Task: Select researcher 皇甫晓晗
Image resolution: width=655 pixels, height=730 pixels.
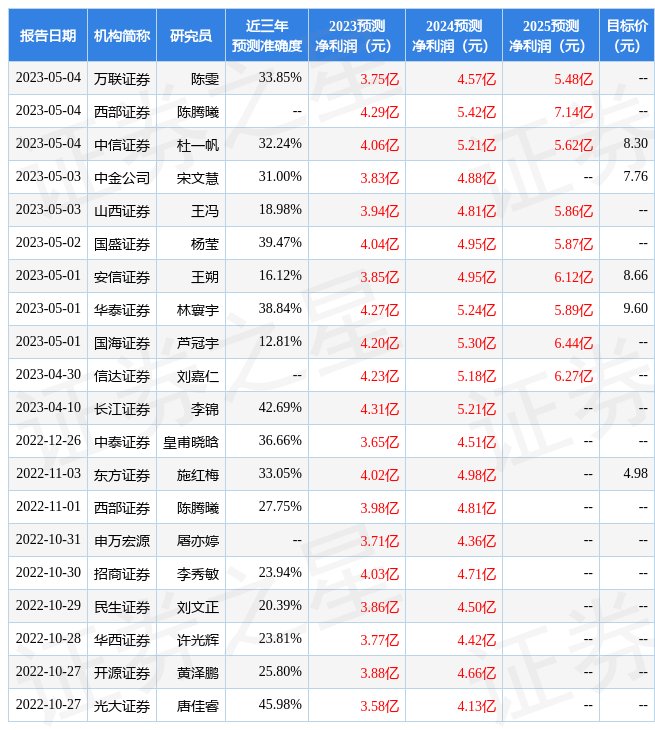Action: 191,442
